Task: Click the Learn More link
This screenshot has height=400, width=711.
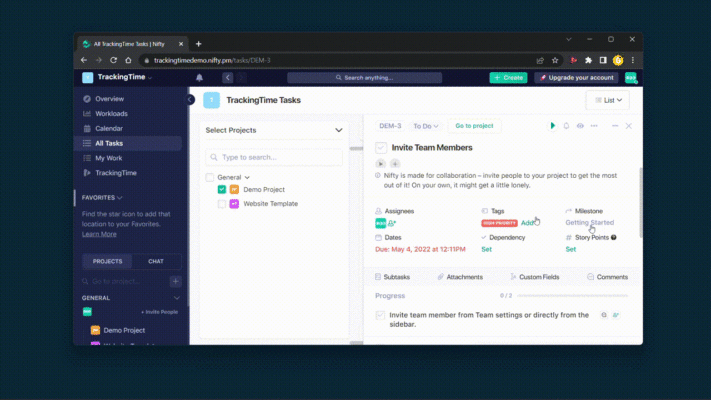Action: click(99, 234)
